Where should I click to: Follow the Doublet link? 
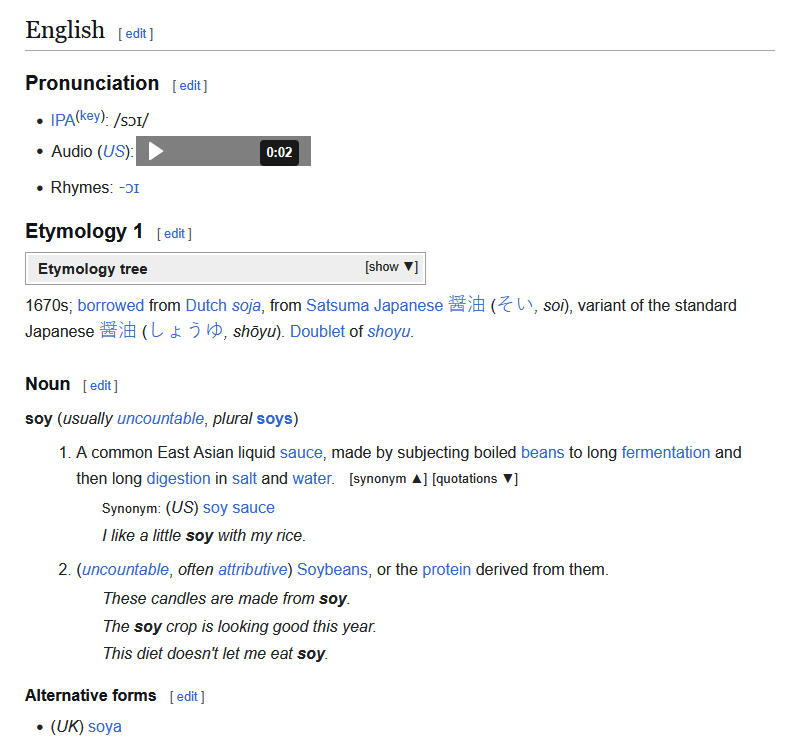[317, 331]
